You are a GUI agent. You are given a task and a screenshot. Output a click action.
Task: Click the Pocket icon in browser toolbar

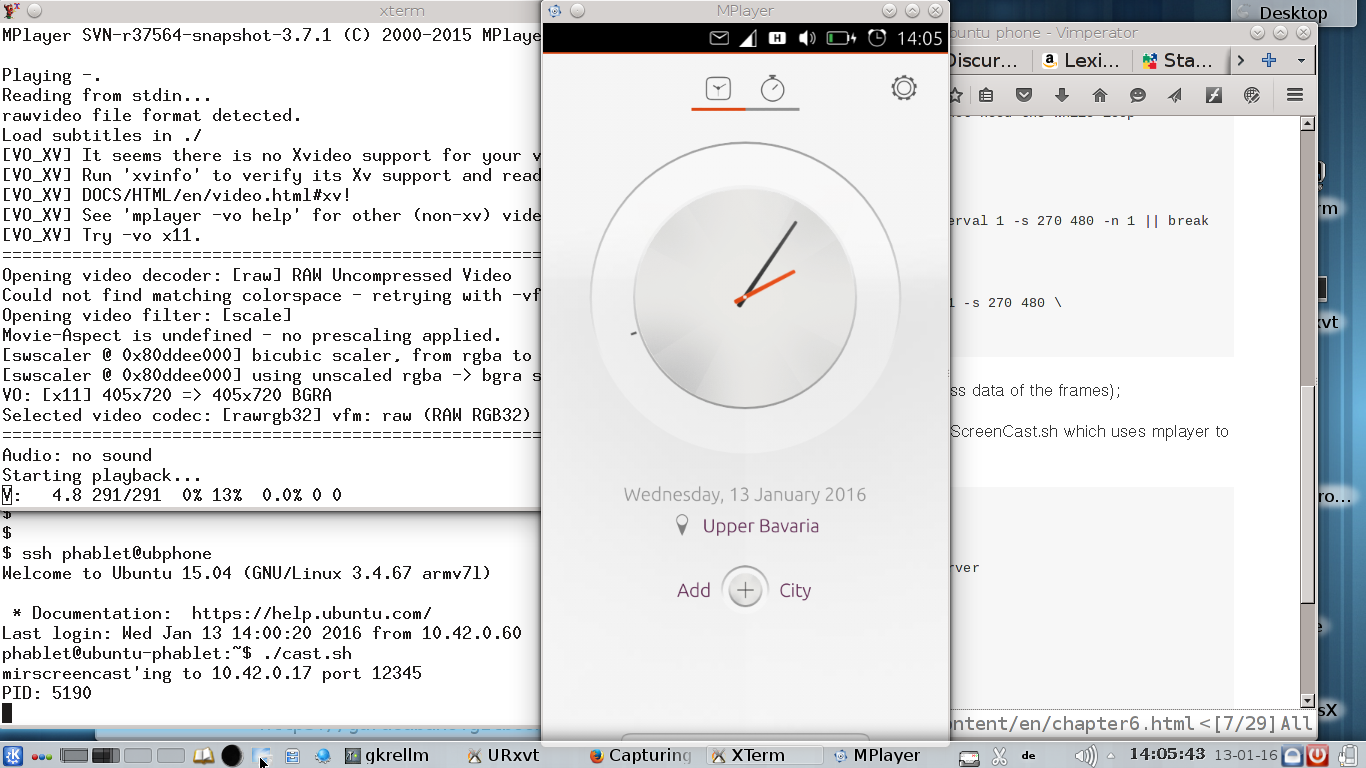[x=1024, y=95]
